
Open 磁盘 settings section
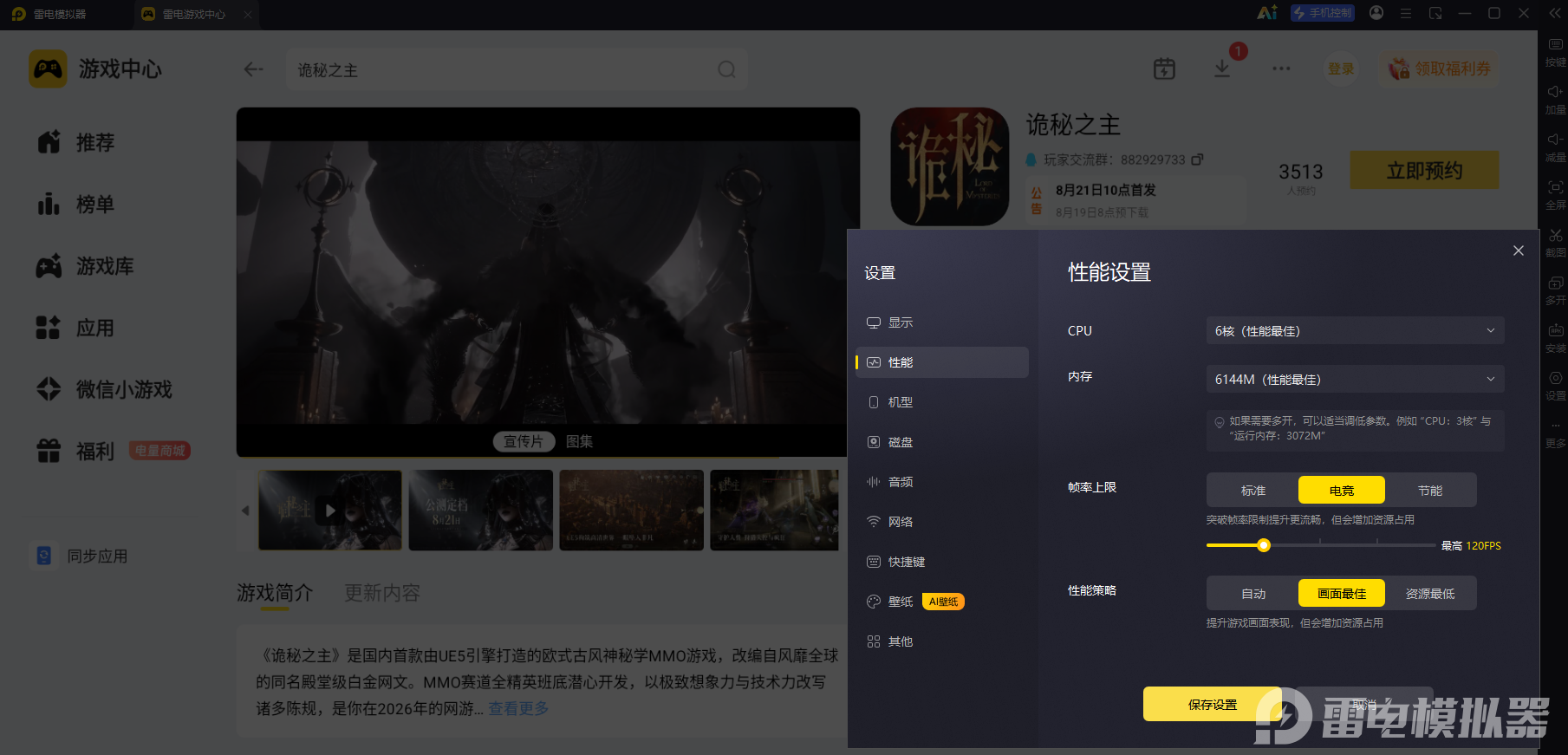tap(942, 442)
